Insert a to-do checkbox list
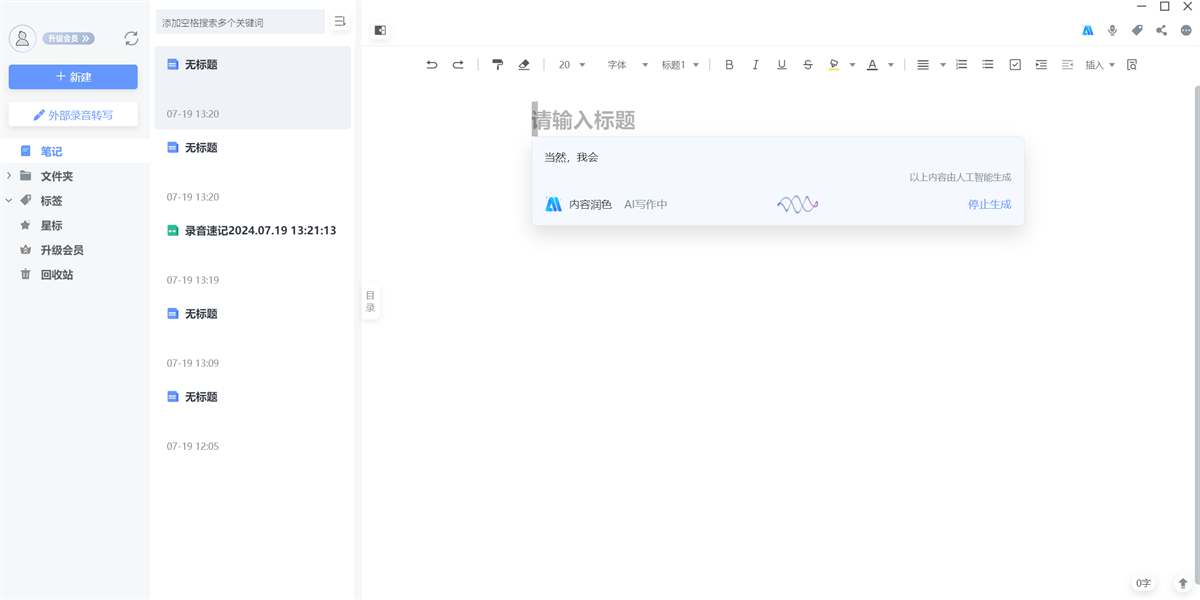Viewport: 1200px width, 600px height. pos(1015,64)
